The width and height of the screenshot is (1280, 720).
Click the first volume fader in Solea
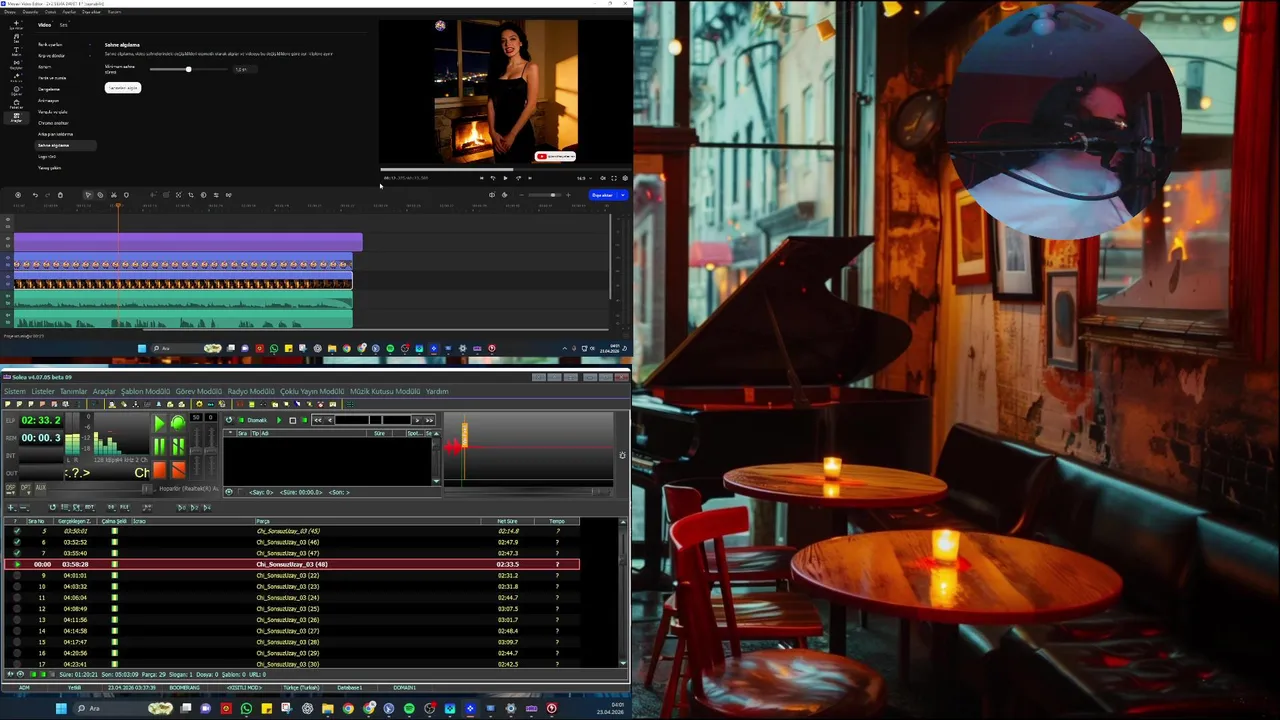(x=196, y=451)
